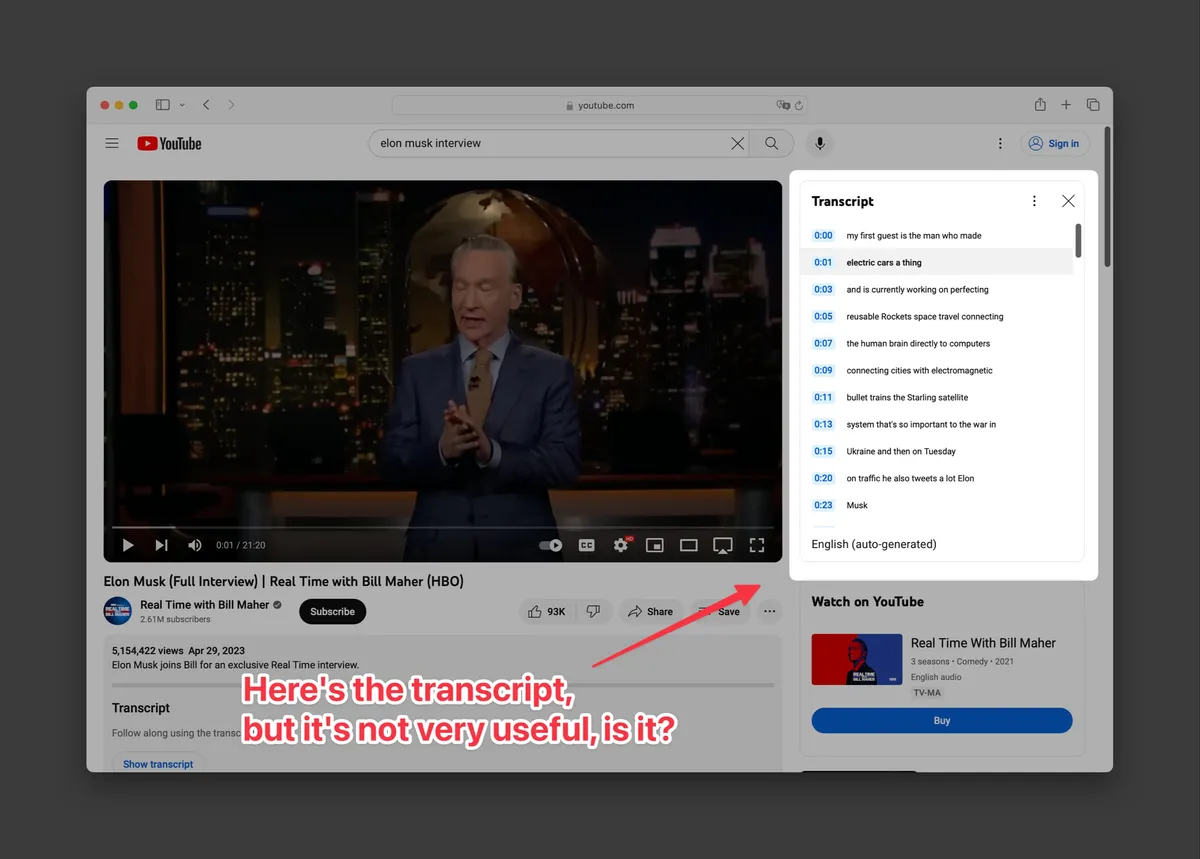The width and height of the screenshot is (1200, 859).
Task: Focus the Safari youtube.com address bar
Action: (600, 105)
